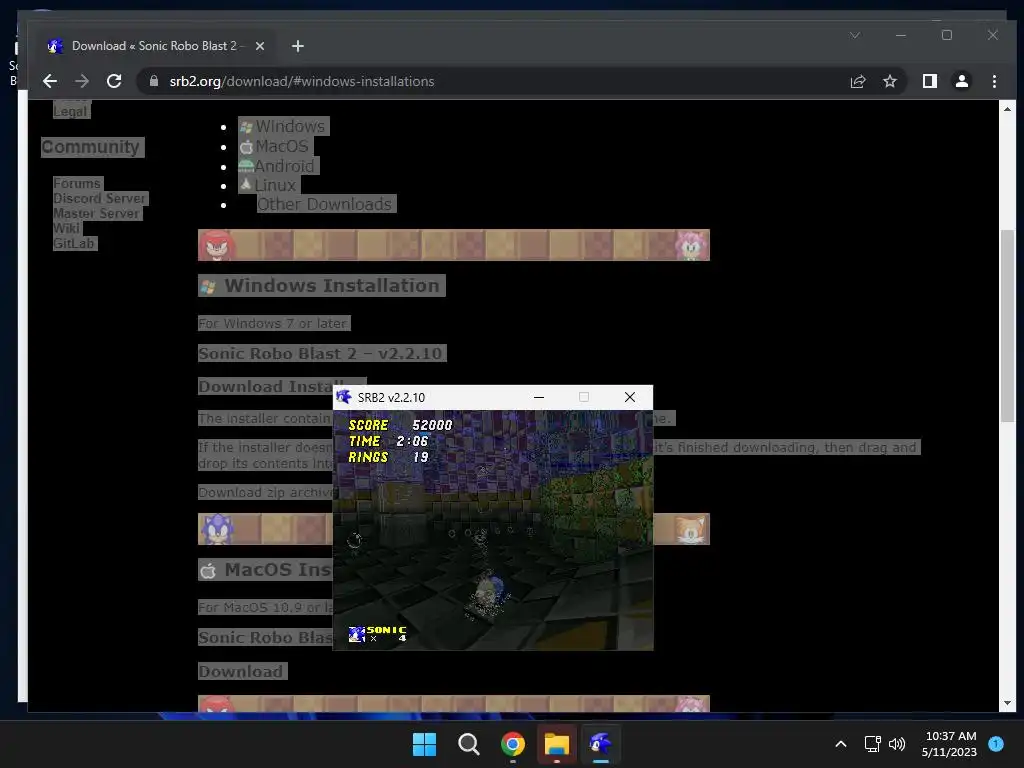
Task: Open File Explorer from the taskbar
Action: tap(557, 744)
